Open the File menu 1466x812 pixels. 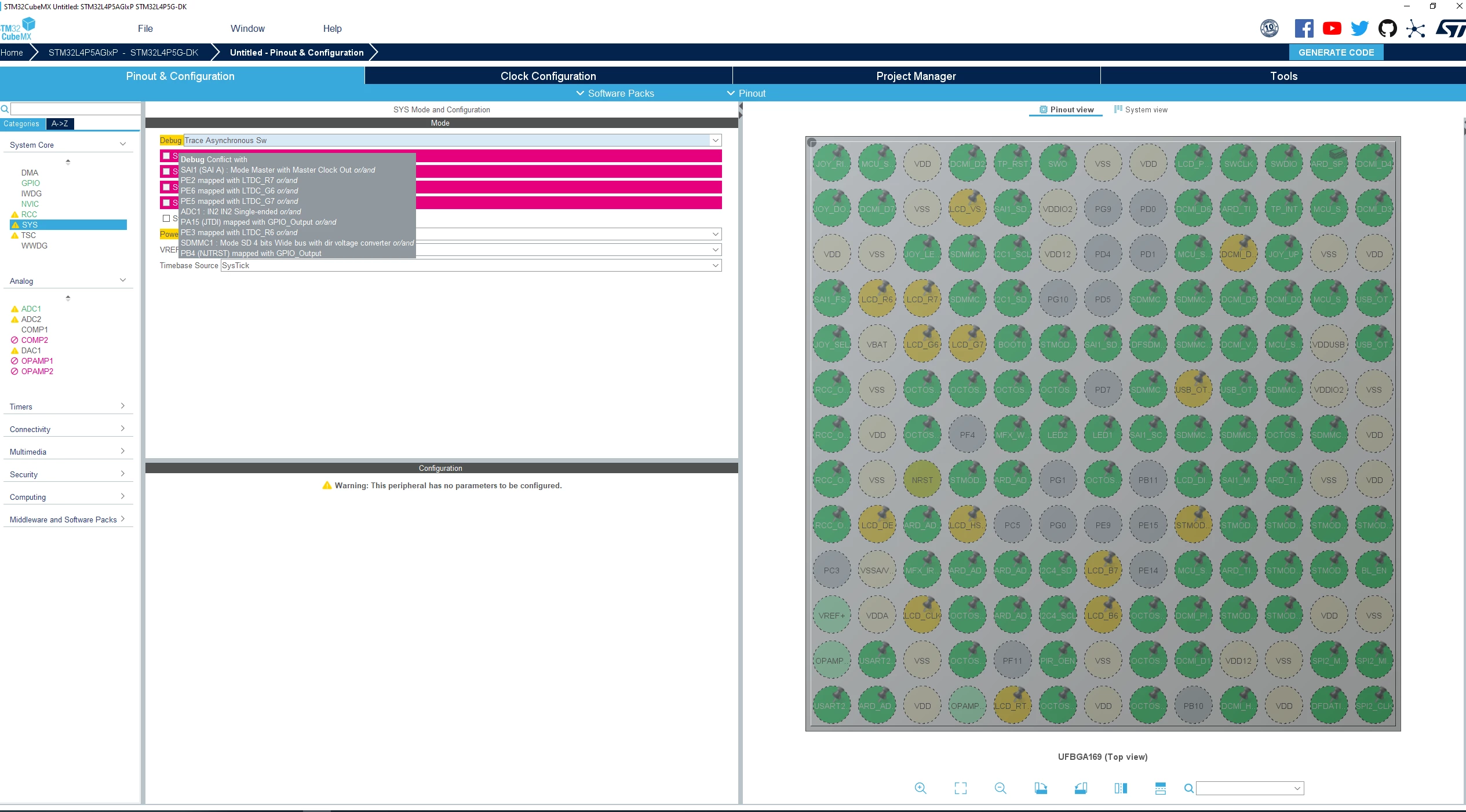(x=145, y=28)
